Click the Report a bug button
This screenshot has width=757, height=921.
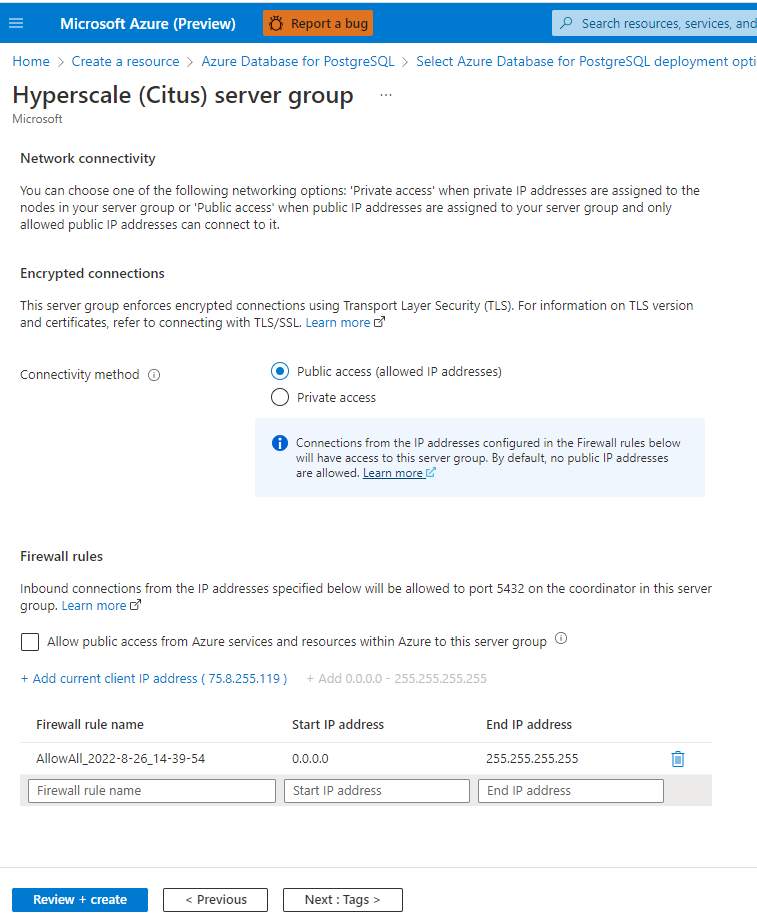(318, 23)
